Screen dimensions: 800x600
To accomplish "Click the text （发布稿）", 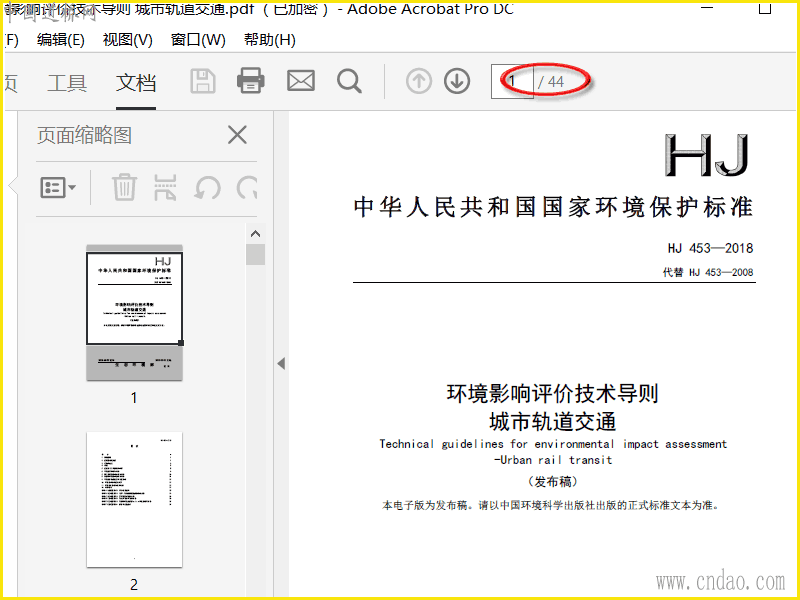I will (x=553, y=482).
